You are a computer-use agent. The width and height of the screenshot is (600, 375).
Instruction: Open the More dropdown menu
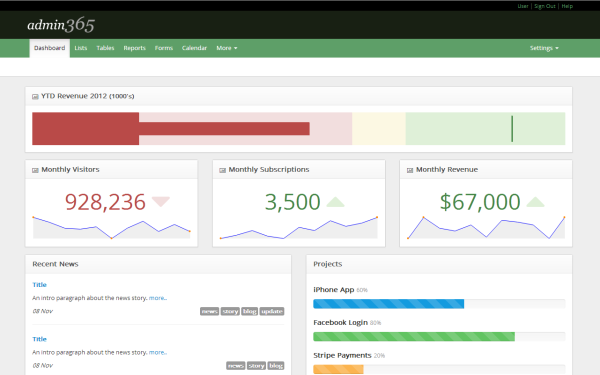click(227, 48)
